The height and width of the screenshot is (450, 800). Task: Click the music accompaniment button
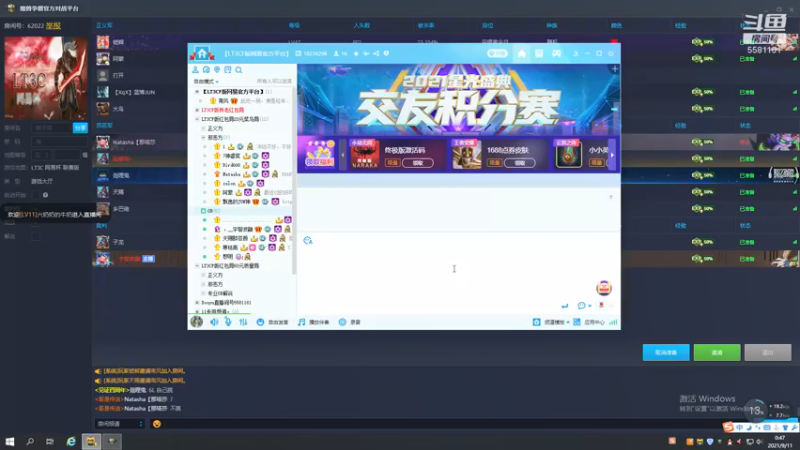pos(314,322)
